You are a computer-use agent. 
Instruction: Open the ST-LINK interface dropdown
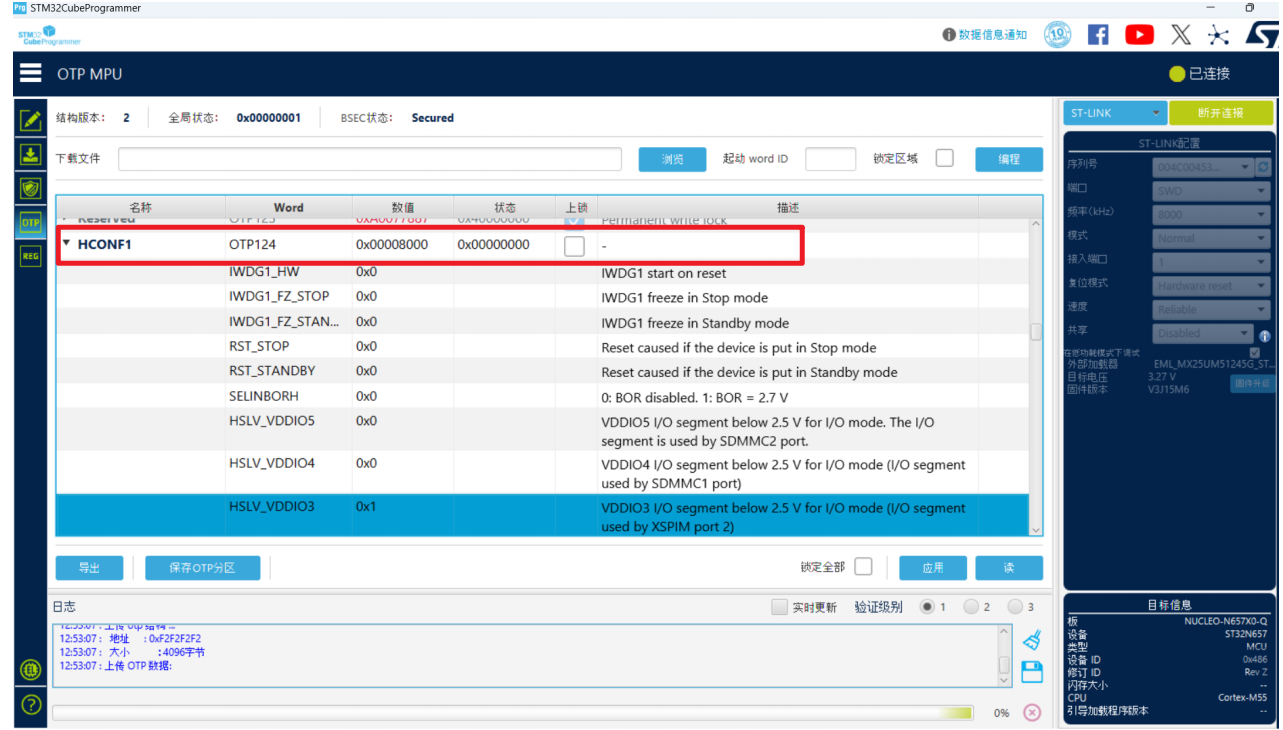(1114, 113)
